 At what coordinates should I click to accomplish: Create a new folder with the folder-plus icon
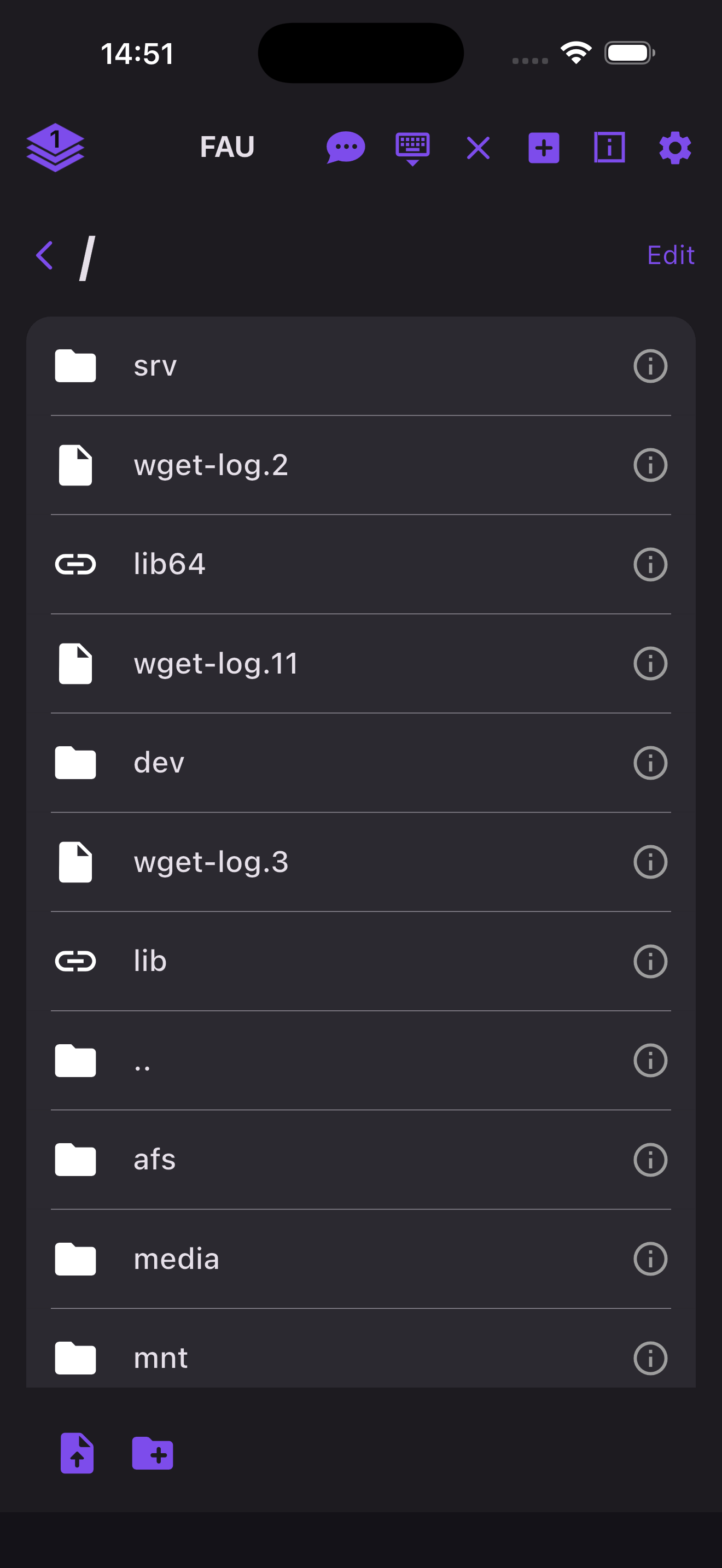pyautogui.click(x=152, y=1454)
